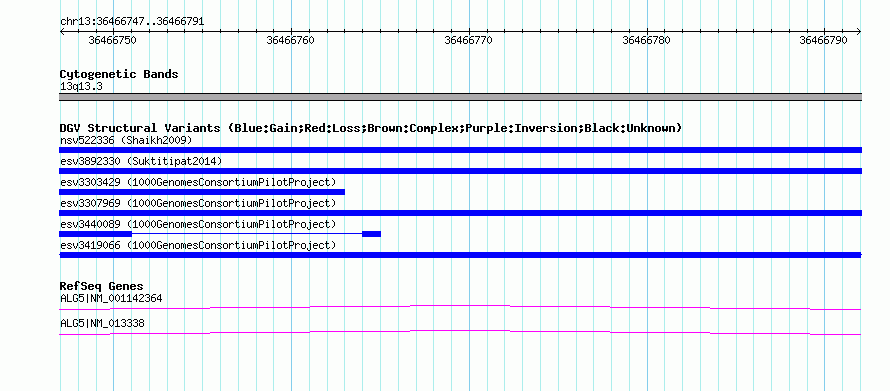The image size is (890, 391).
Task: Select the DGV Structural Variants track title
Action: [x=371, y=128]
